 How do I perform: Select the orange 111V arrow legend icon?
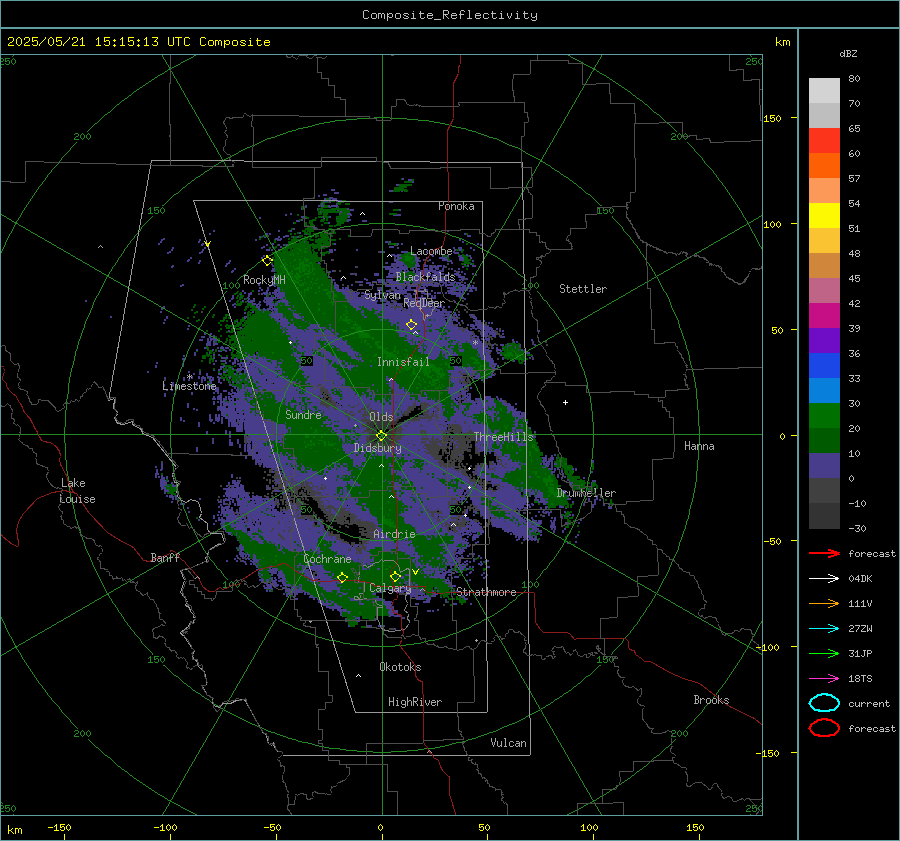pyautogui.click(x=824, y=603)
